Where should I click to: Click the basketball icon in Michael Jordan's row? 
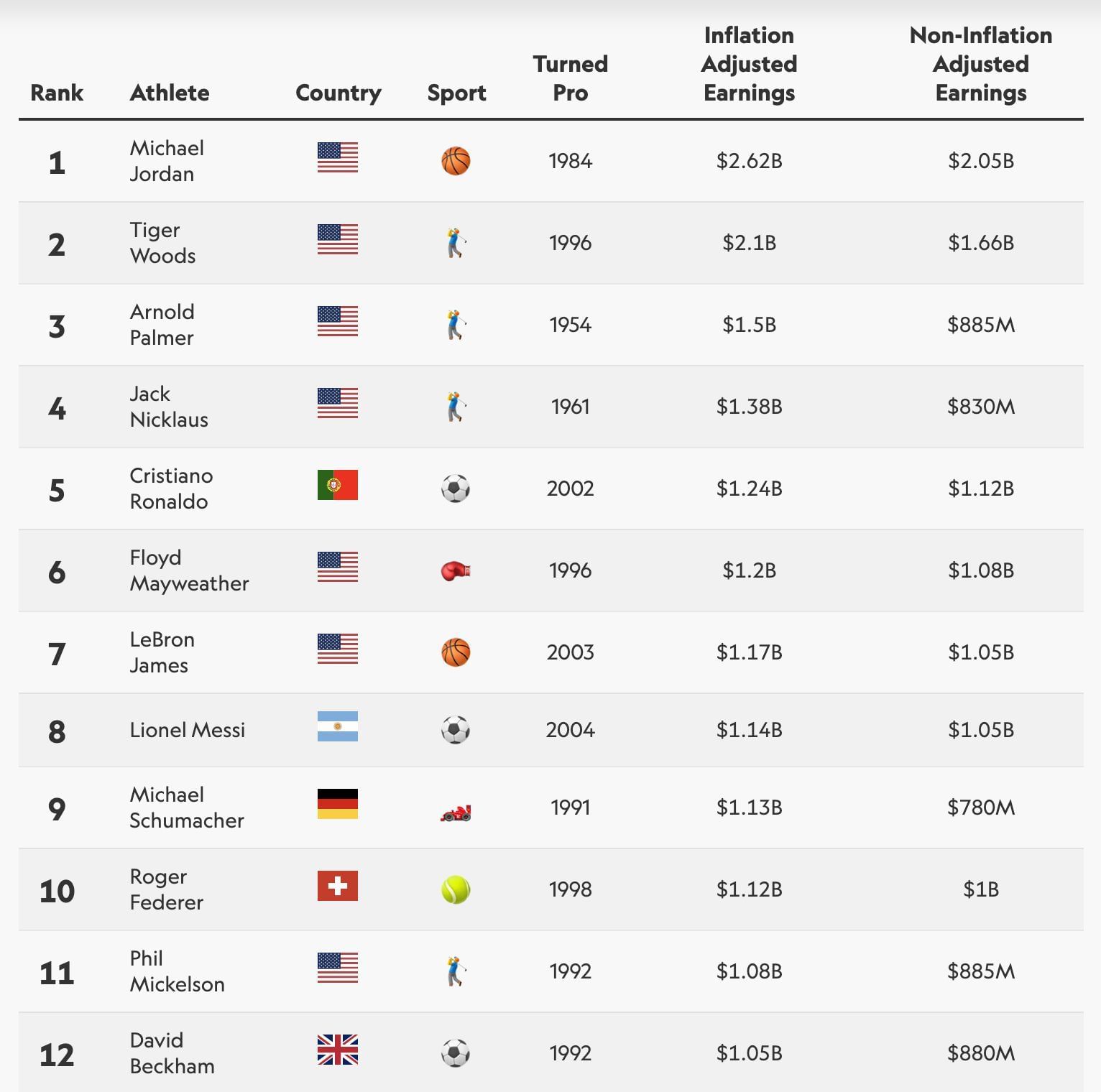[456, 161]
